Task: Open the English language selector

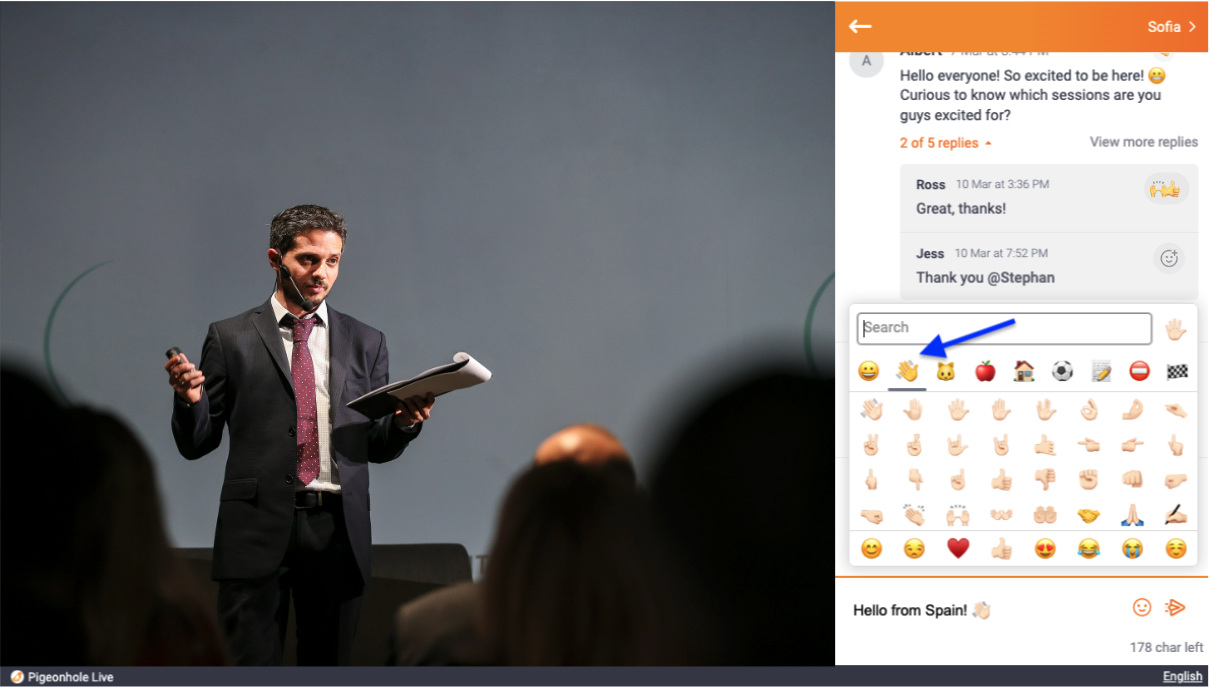Action: coord(1182,677)
